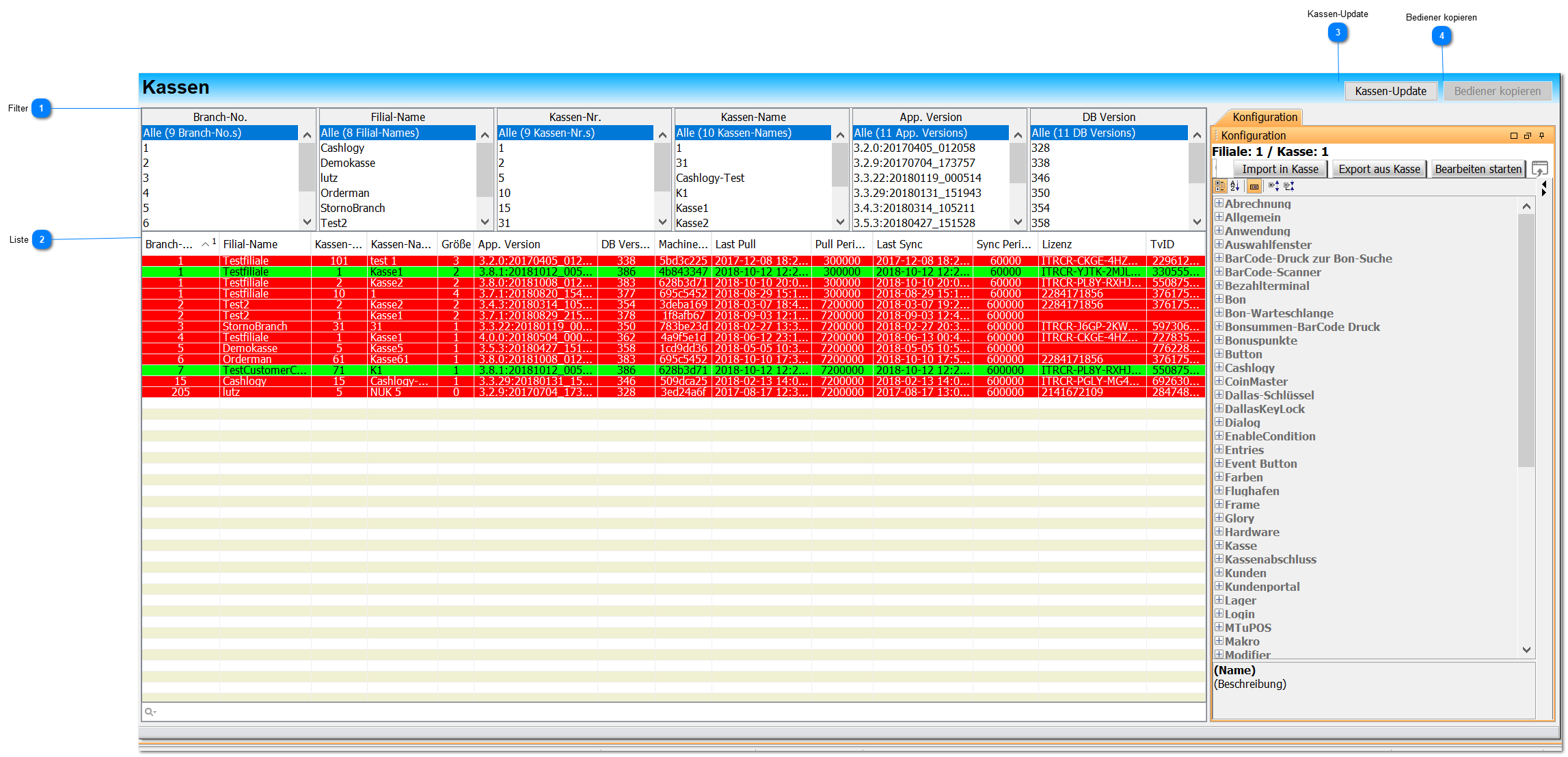Expand the Bezahlterminal category
This screenshot has width=1568, height=757.
click(1219, 285)
